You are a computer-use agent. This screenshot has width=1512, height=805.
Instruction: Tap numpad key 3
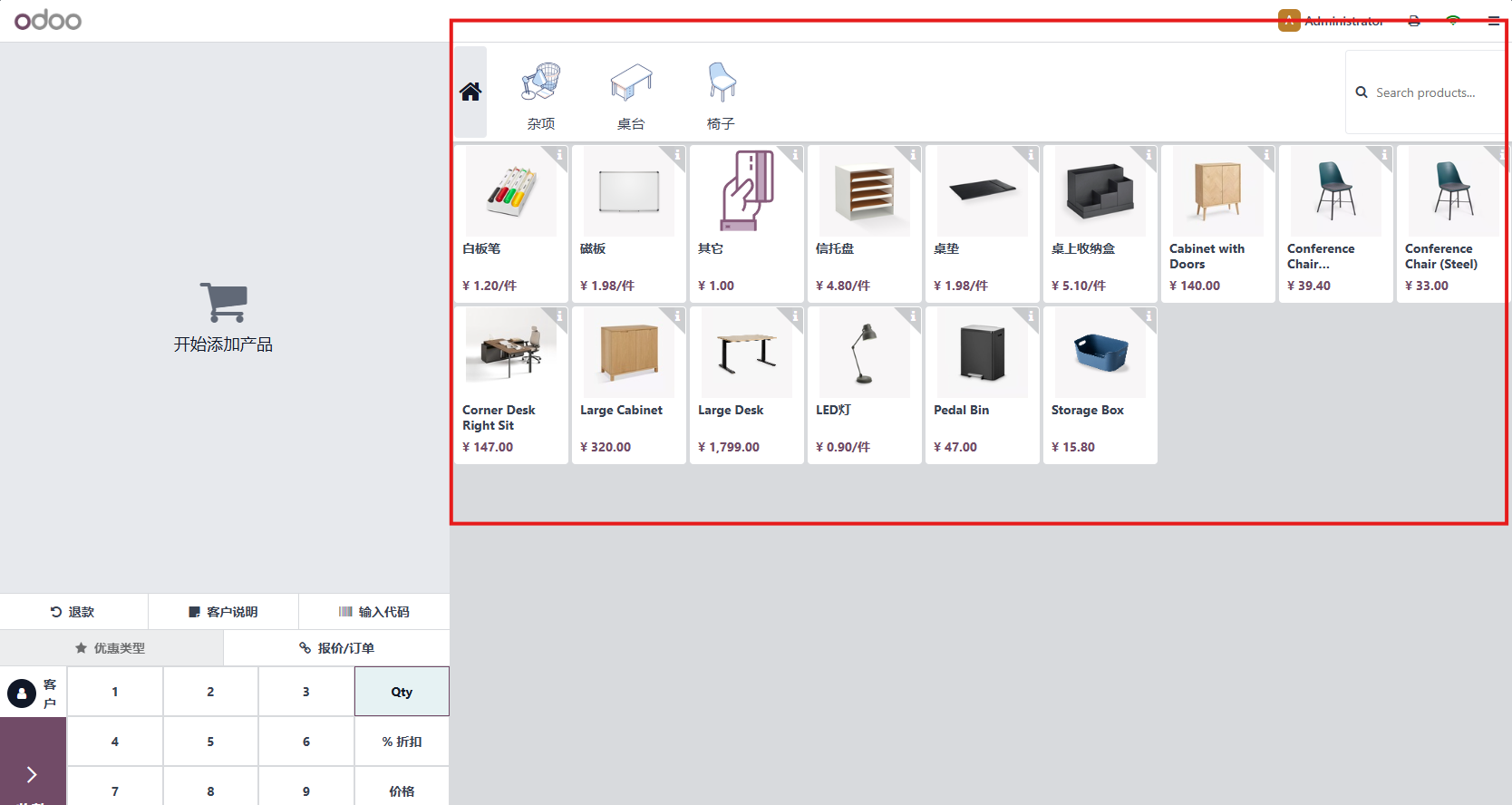[x=306, y=692]
